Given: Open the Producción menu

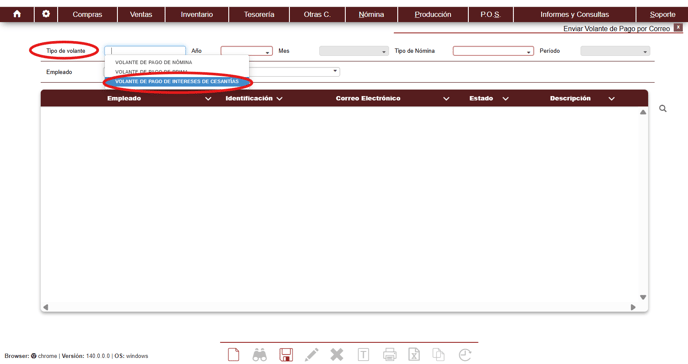Looking at the screenshot, I should coord(433,14).
